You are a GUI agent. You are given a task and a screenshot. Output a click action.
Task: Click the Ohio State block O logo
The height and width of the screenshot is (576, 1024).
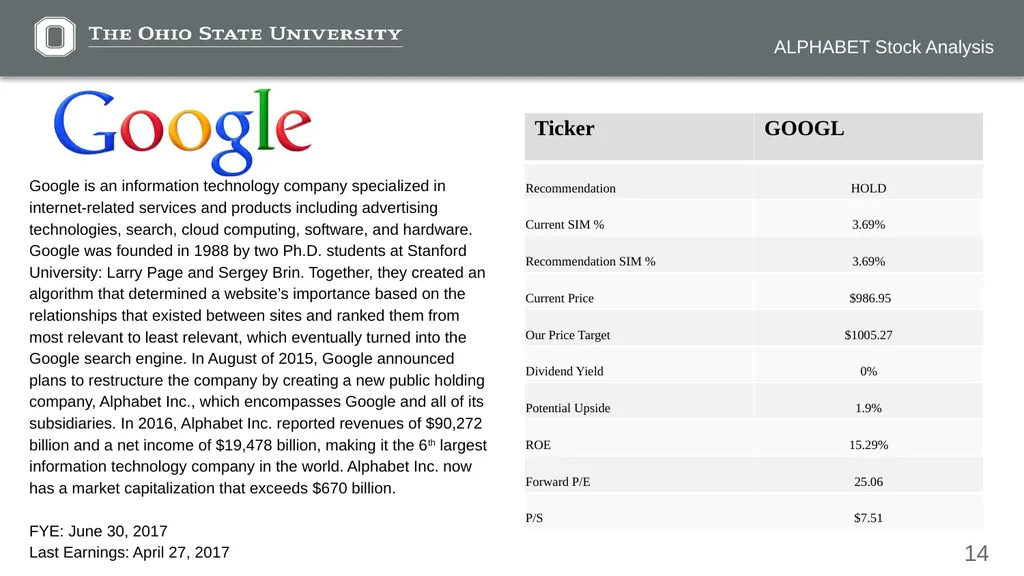coord(55,37)
